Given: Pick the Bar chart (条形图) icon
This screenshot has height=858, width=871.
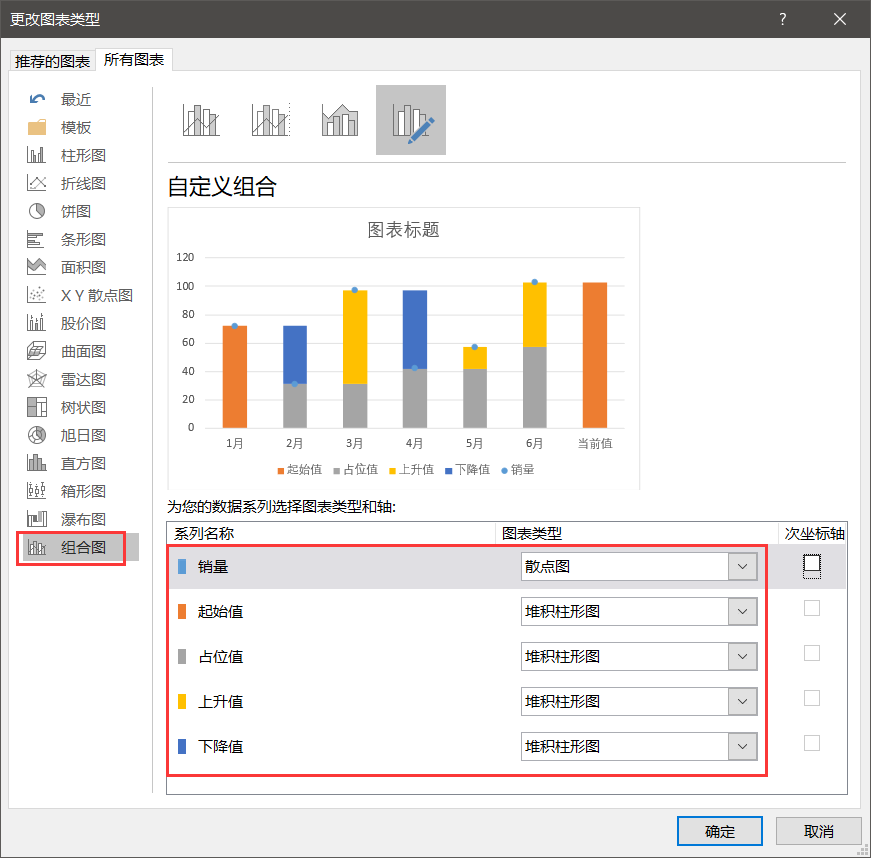Looking at the screenshot, I should click(36, 239).
